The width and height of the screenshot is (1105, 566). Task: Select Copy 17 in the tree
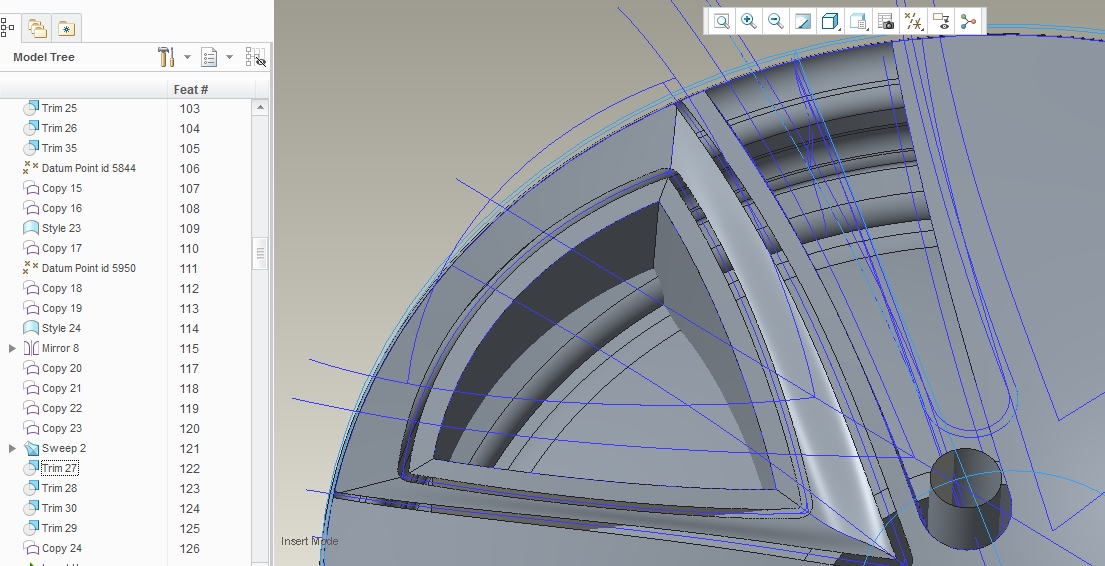coord(61,248)
